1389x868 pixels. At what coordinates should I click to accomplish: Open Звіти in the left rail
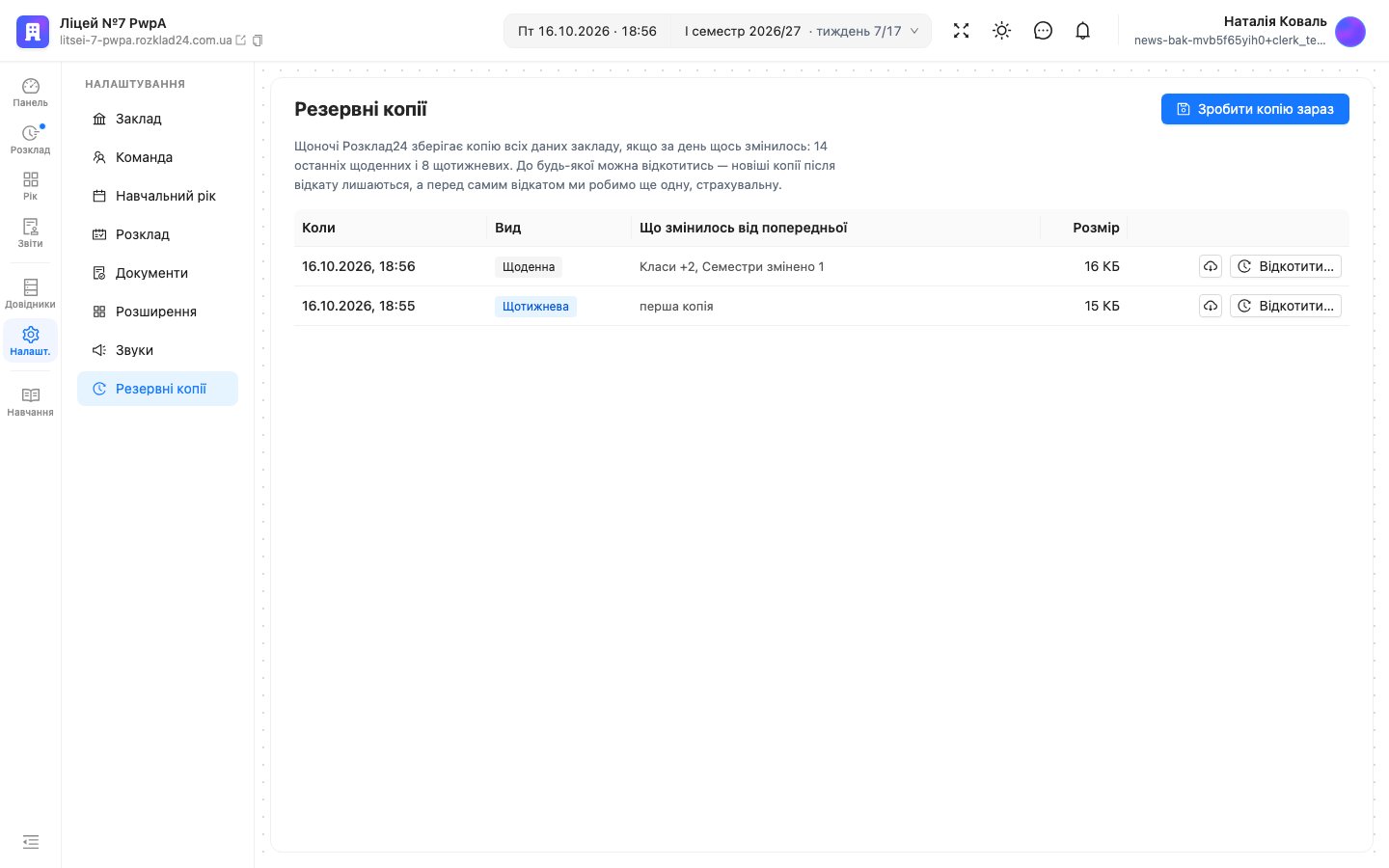(31, 233)
